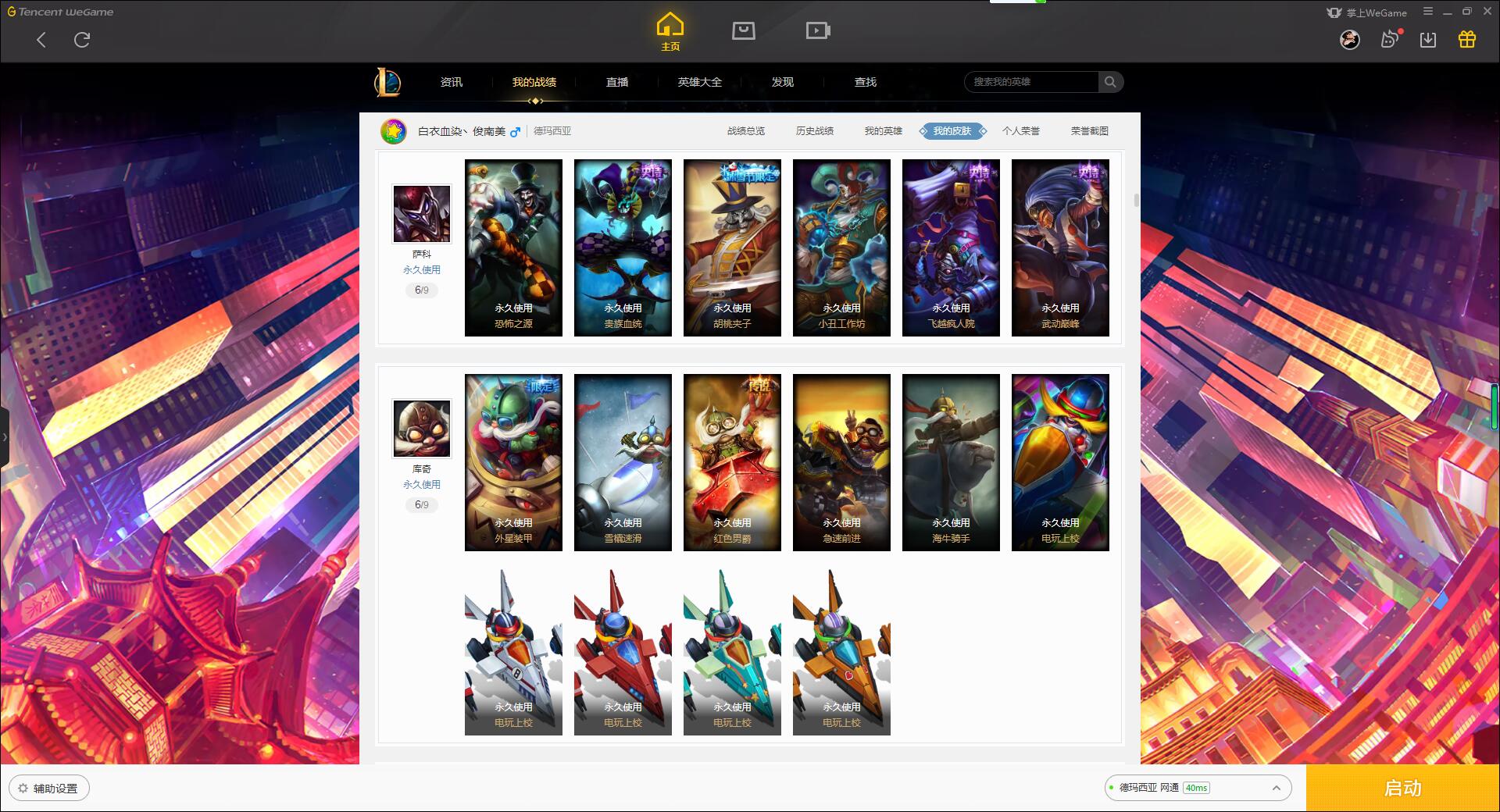The image size is (1500, 812).
Task: Open the 外星装甲 skin card
Action: click(x=513, y=463)
